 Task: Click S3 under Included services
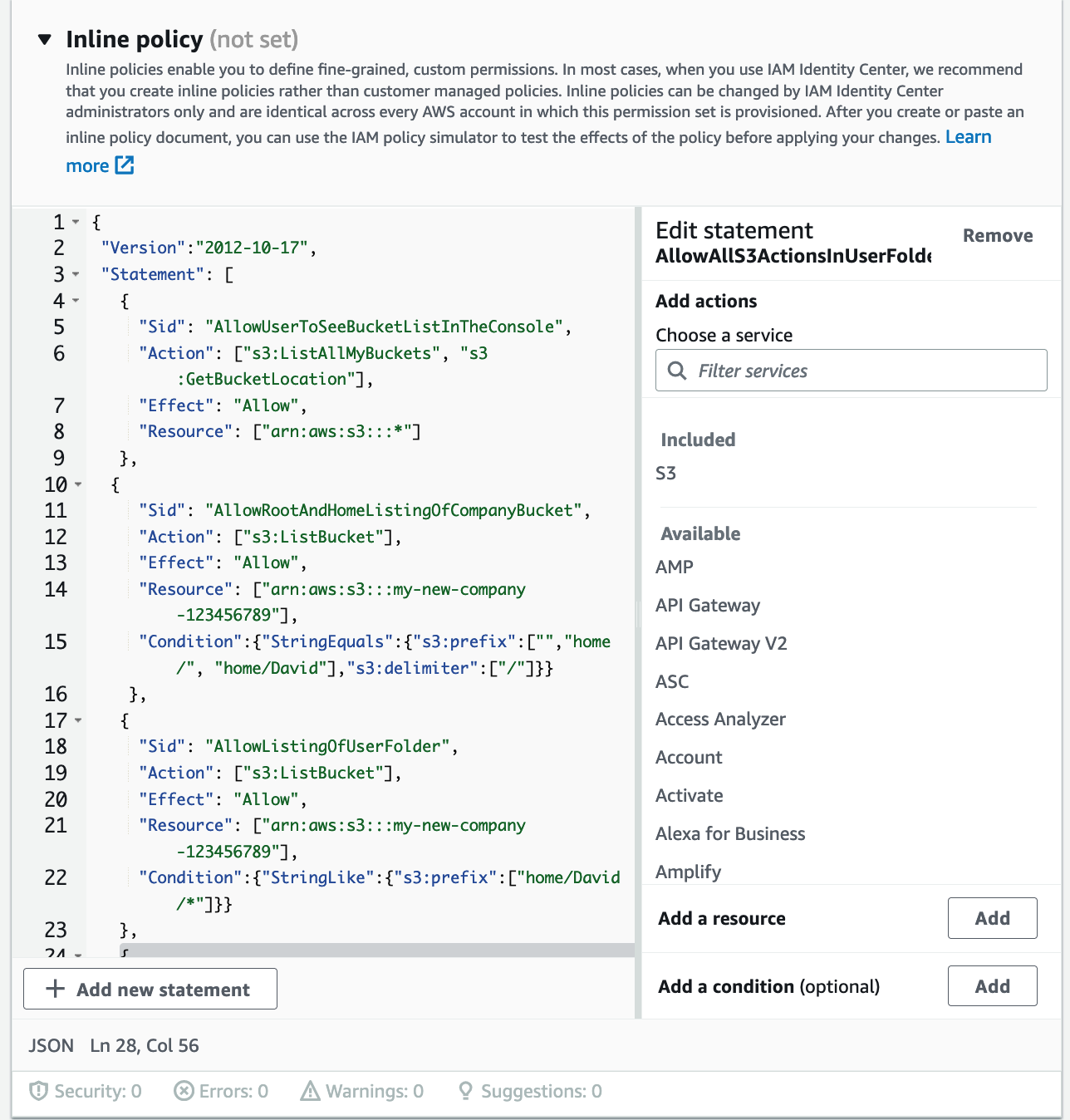pos(666,473)
